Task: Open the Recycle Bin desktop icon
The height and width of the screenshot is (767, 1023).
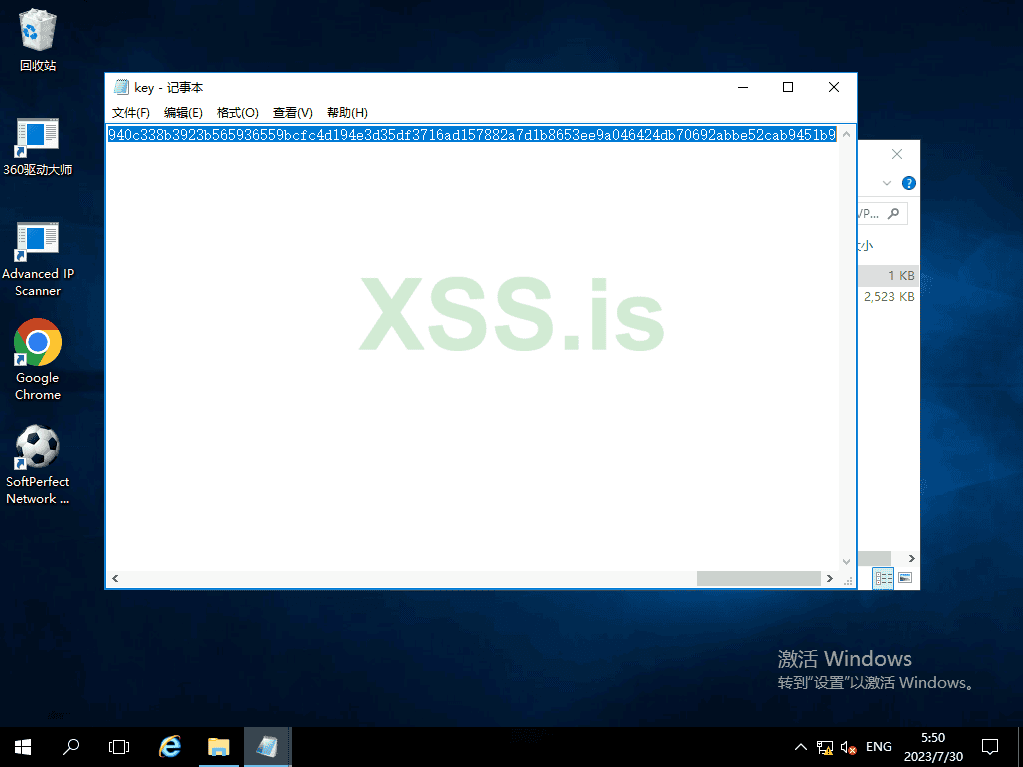Action: [x=38, y=40]
